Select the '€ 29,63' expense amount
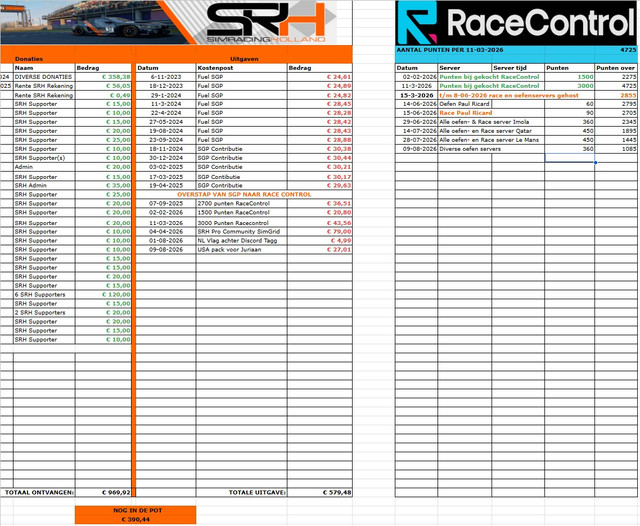The height and width of the screenshot is (526, 640). tap(320, 185)
